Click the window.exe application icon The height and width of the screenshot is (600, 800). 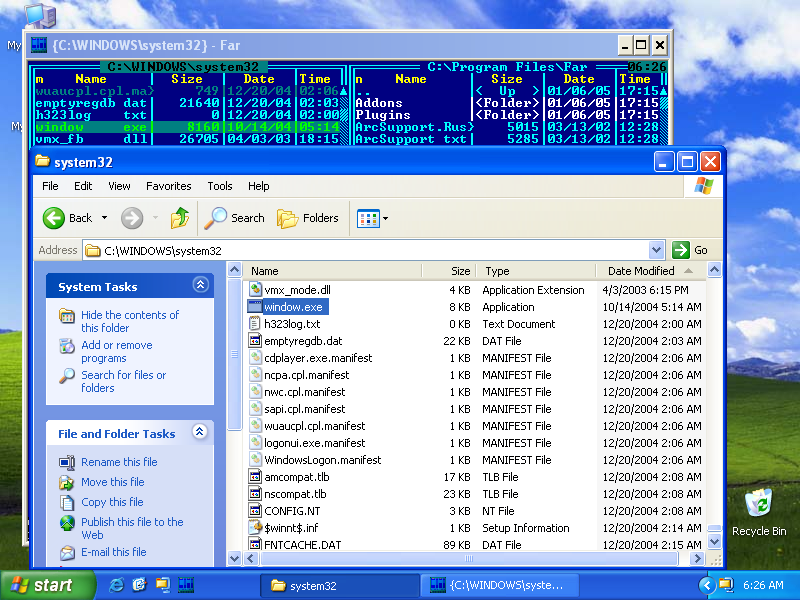pos(255,307)
